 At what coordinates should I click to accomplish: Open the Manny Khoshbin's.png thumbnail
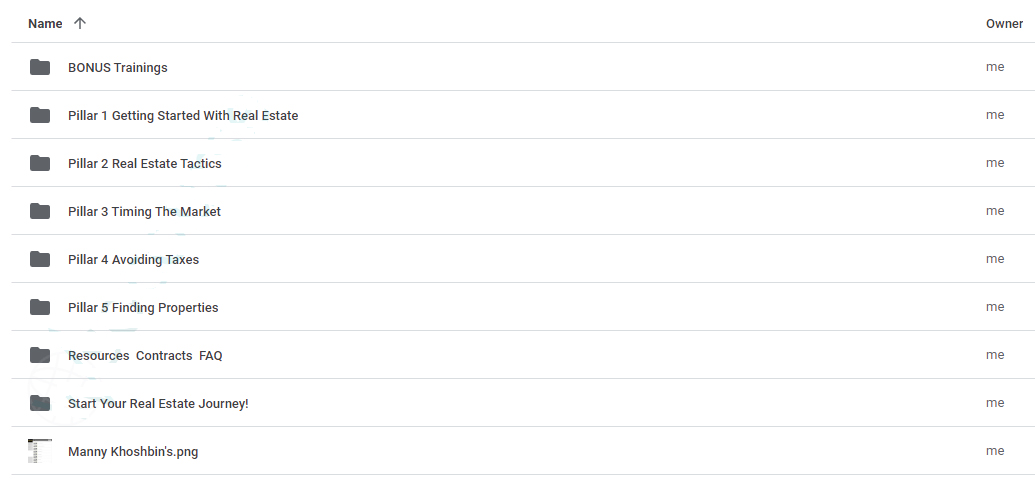click(x=40, y=451)
